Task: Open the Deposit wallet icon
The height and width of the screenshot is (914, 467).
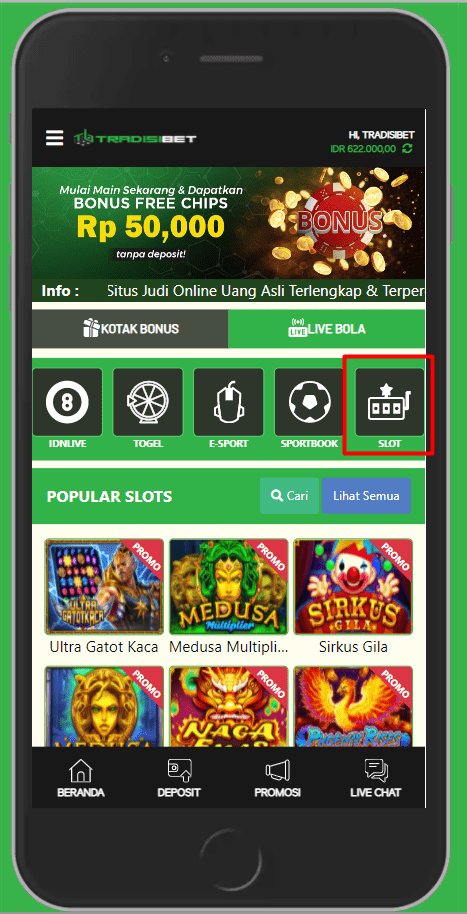Action: (x=179, y=778)
